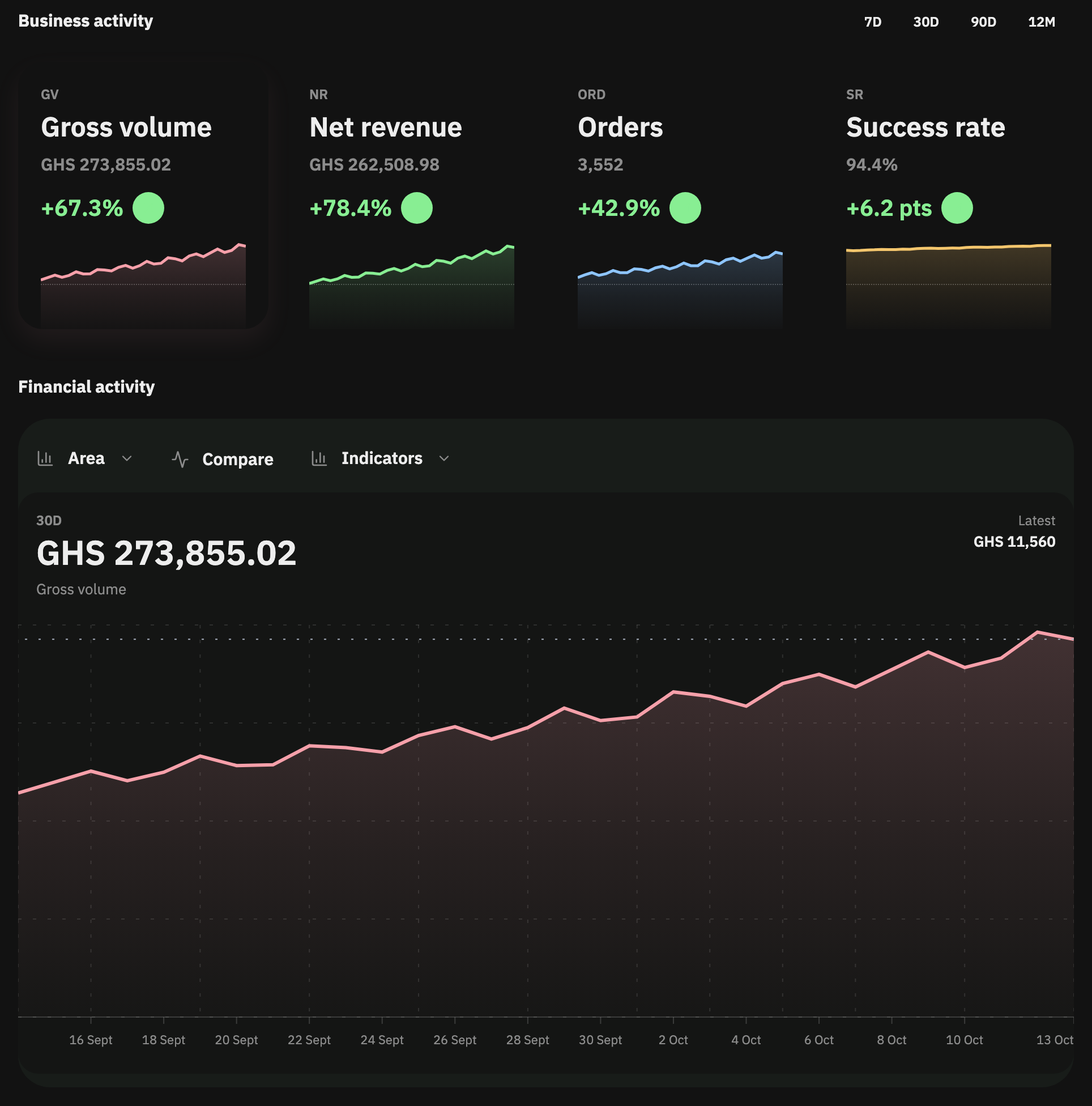Click the Financial activity heading
The height and width of the screenshot is (1106, 1092).
tap(87, 387)
